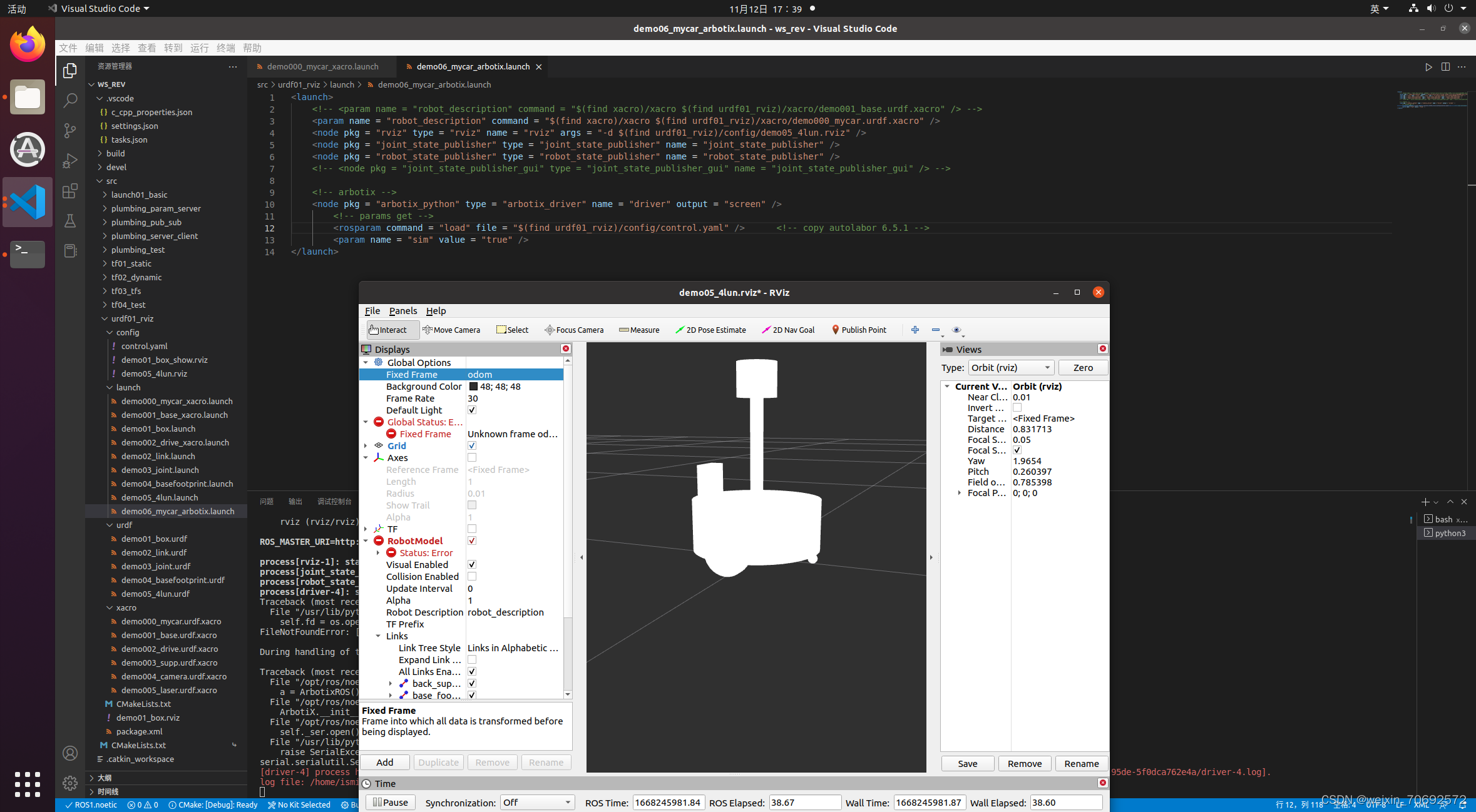Open Run and Debug view

click(x=70, y=161)
